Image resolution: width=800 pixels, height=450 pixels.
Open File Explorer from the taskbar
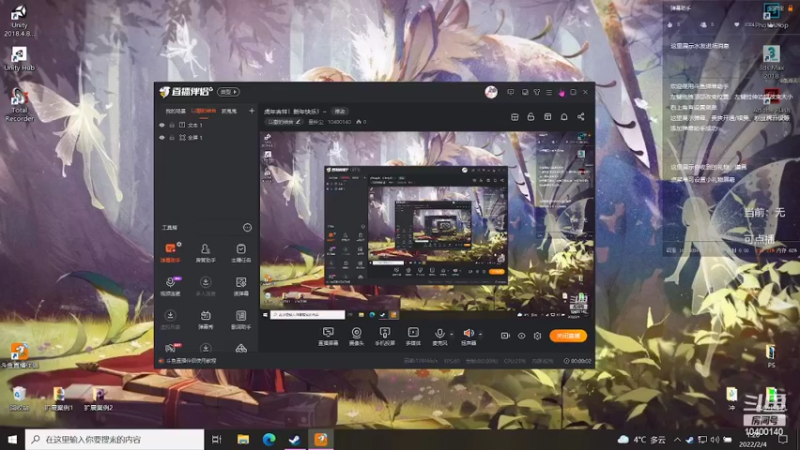click(x=243, y=439)
